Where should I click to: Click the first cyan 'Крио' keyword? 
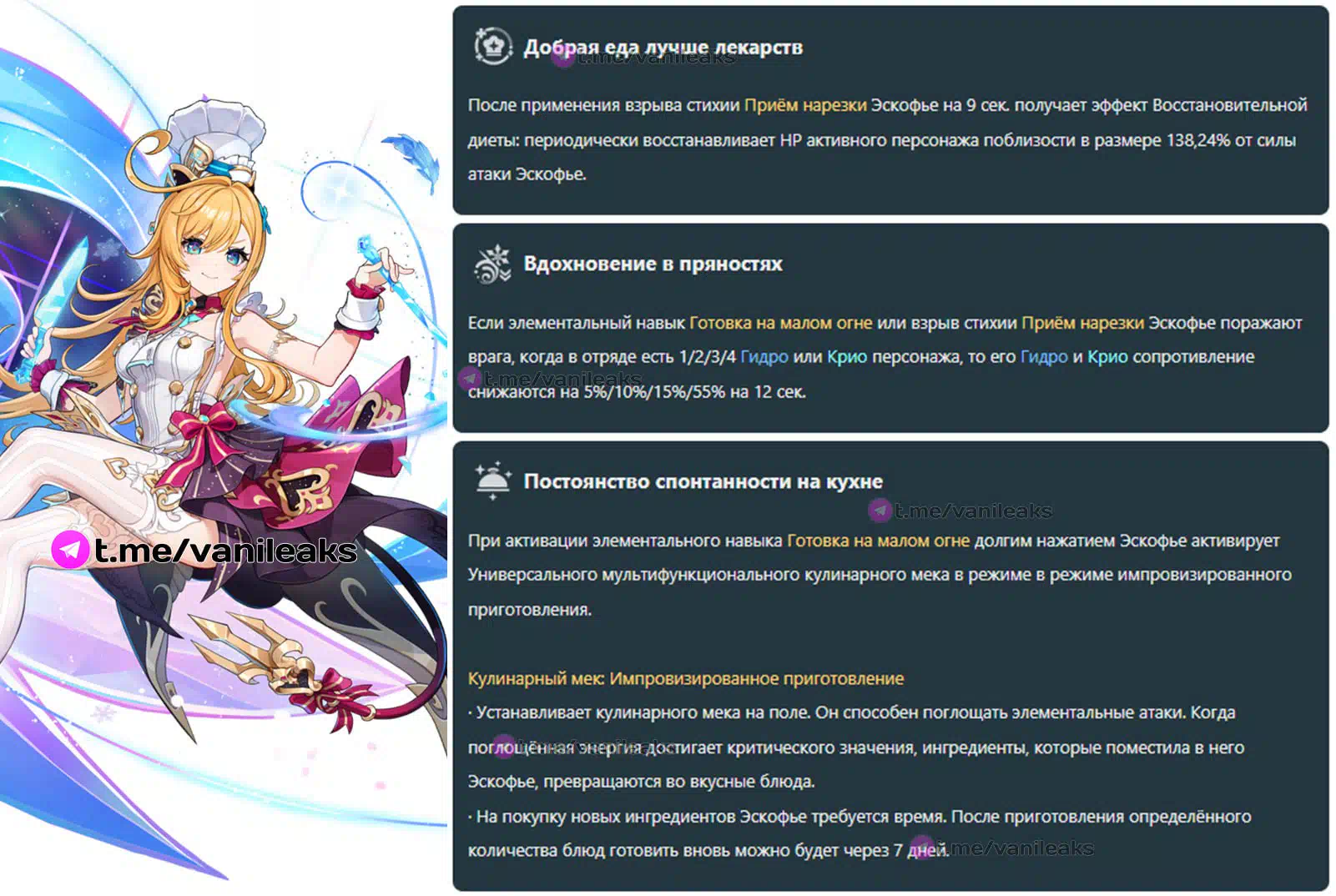click(x=847, y=357)
